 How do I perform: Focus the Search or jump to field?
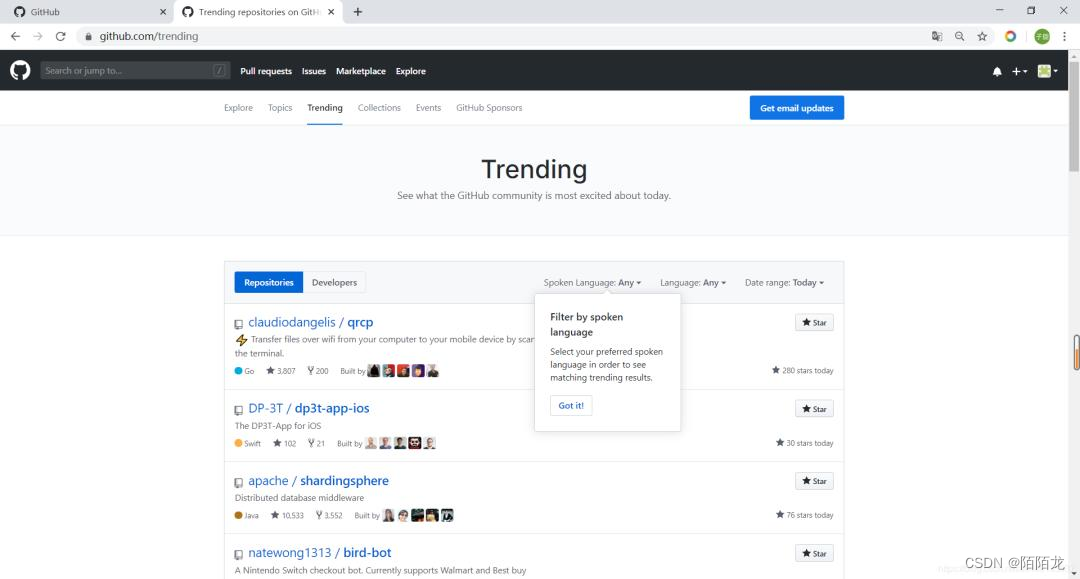(135, 70)
